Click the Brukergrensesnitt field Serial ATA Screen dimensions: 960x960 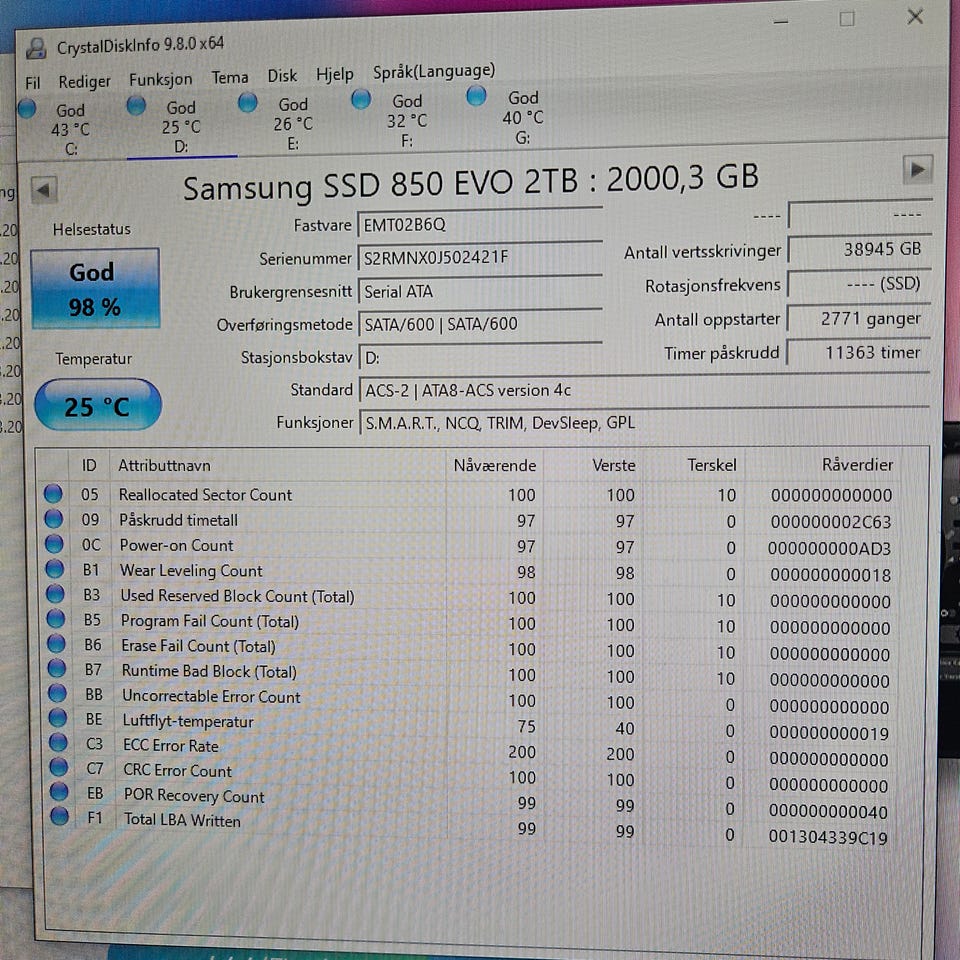click(480, 291)
